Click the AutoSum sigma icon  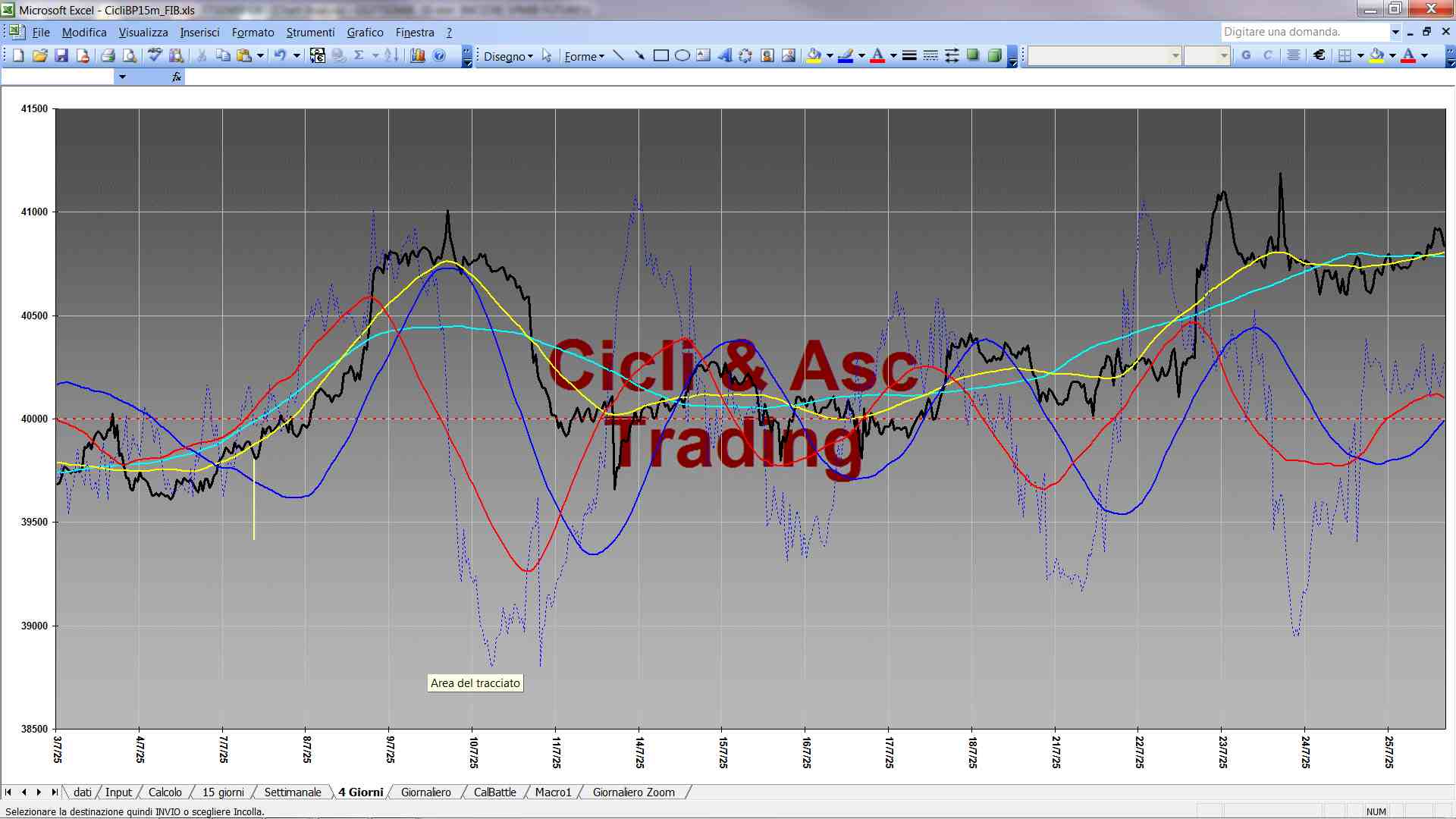coord(359,55)
